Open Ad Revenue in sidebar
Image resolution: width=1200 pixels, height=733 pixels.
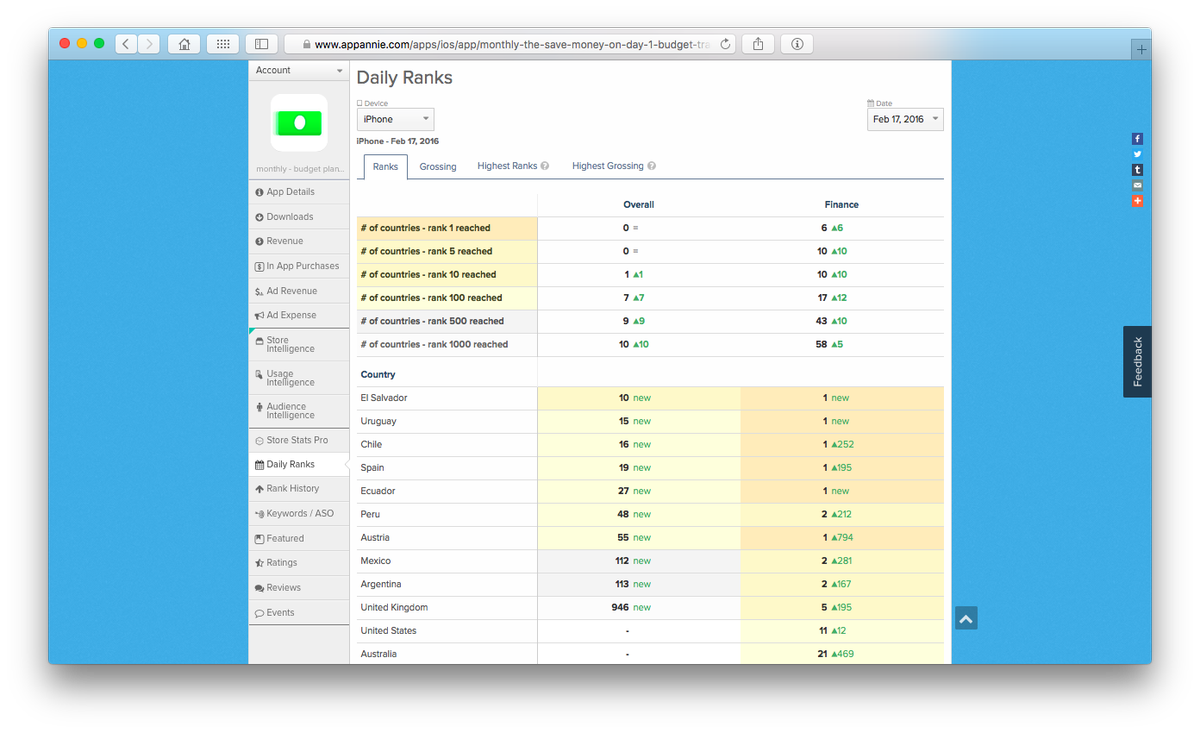click(299, 291)
